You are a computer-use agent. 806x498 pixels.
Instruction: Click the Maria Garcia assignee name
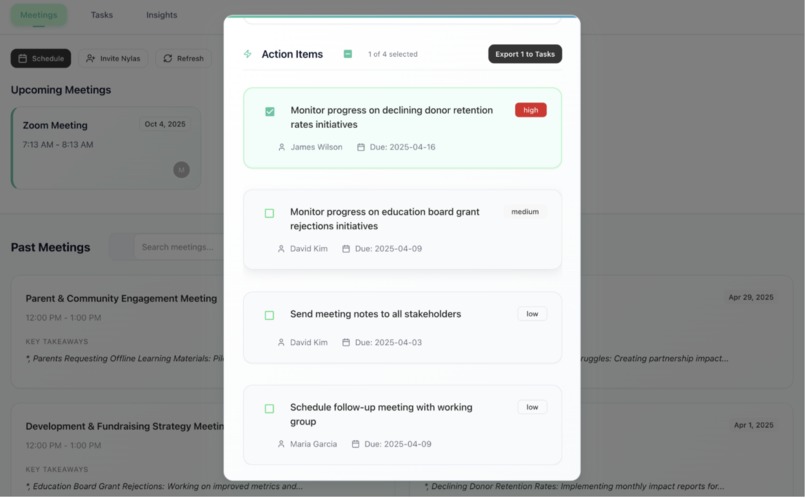click(314, 444)
